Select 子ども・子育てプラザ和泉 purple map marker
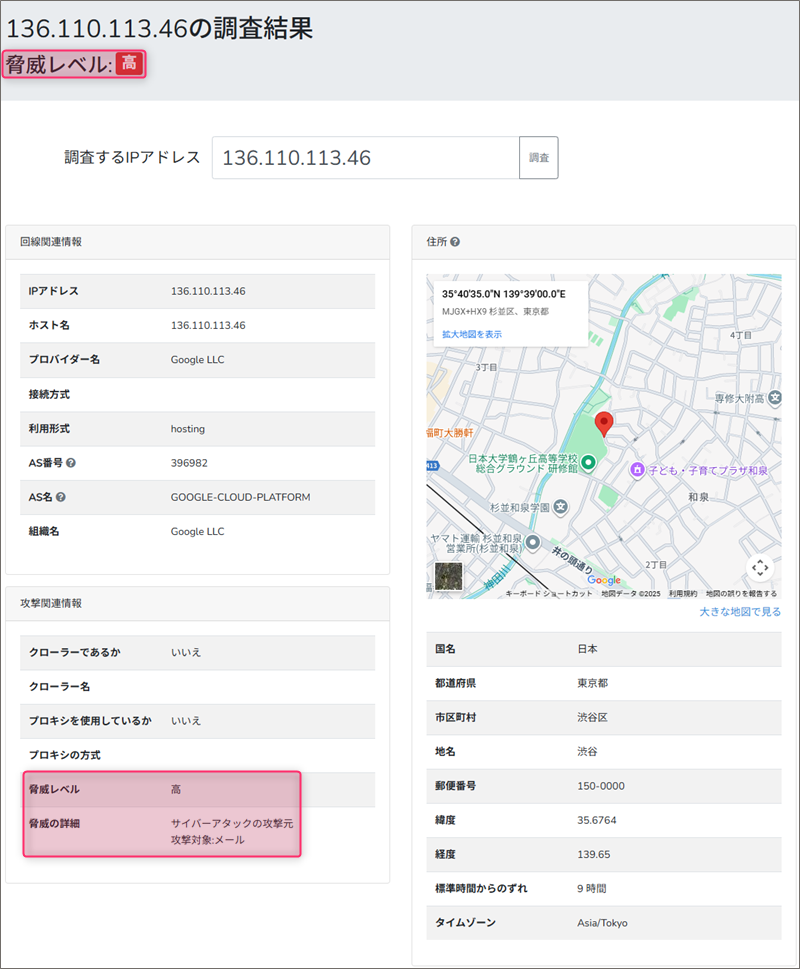The width and height of the screenshot is (800, 969). (636, 469)
